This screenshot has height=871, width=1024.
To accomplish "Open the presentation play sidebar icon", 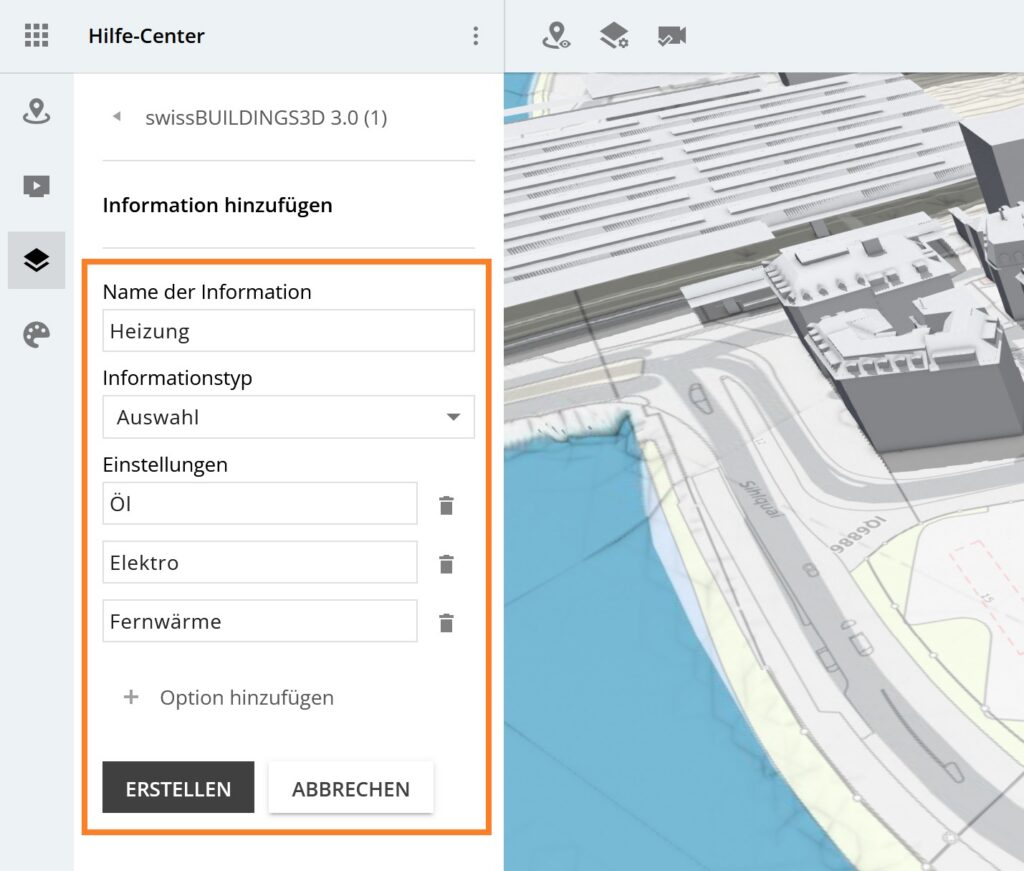I will 36,186.
